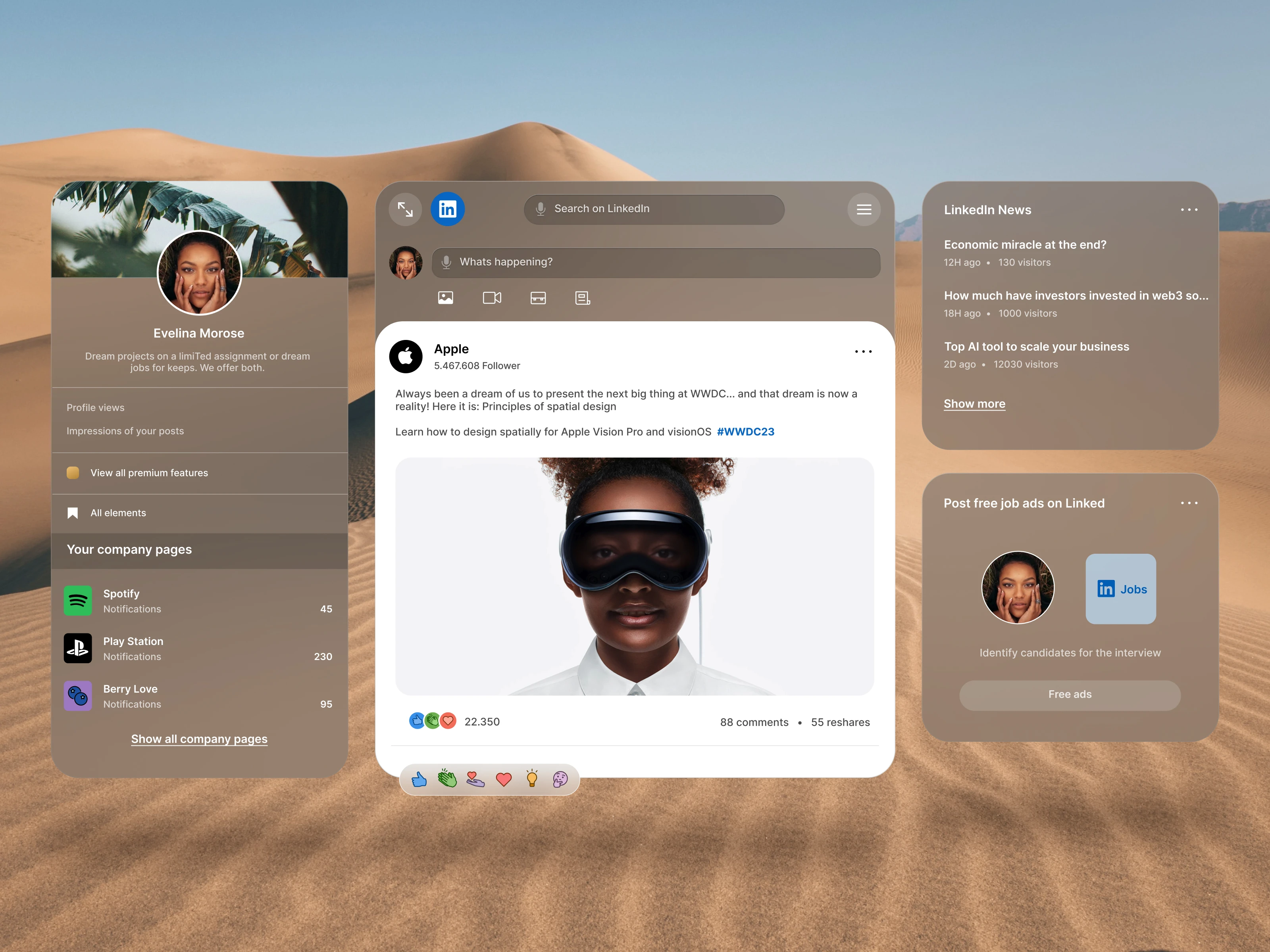Open Apple post three-dot options menu
This screenshot has width=1270, height=952.
pyautogui.click(x=863, y=351)
